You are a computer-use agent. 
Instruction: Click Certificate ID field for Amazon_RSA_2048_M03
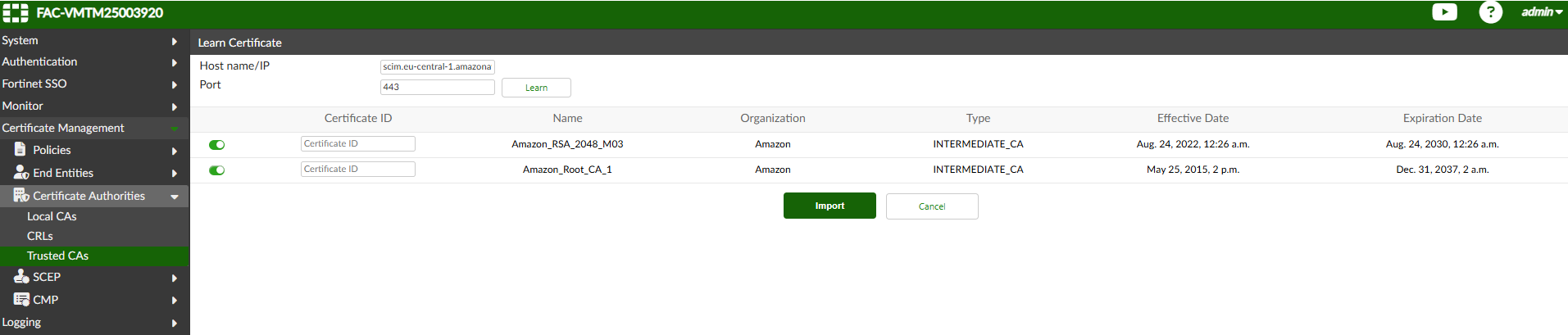click(x=358, y=143)
